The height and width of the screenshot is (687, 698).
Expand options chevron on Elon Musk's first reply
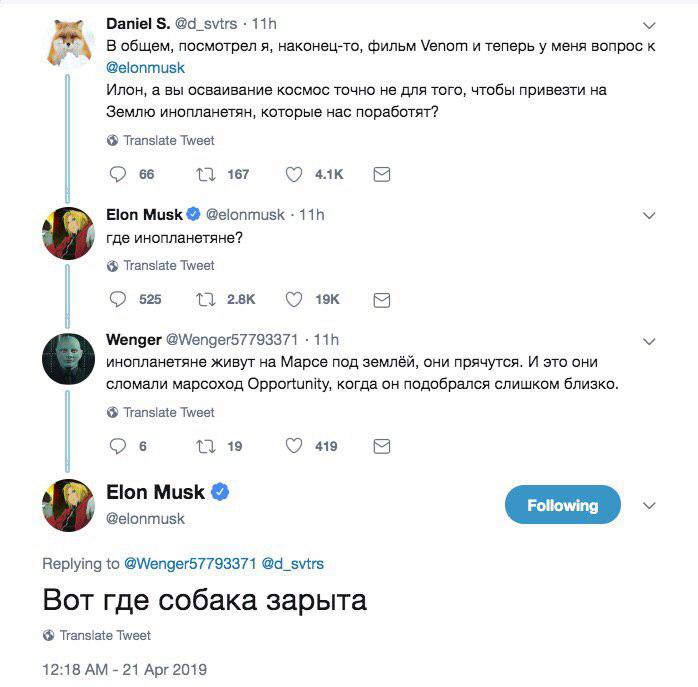649,215
